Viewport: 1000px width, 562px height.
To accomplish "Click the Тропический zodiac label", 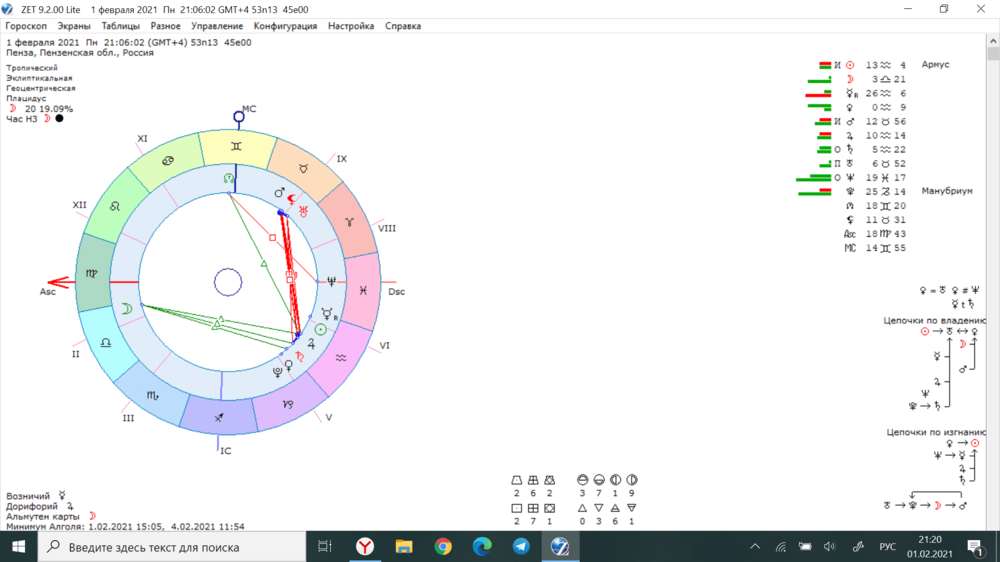I will click(32, 68).
